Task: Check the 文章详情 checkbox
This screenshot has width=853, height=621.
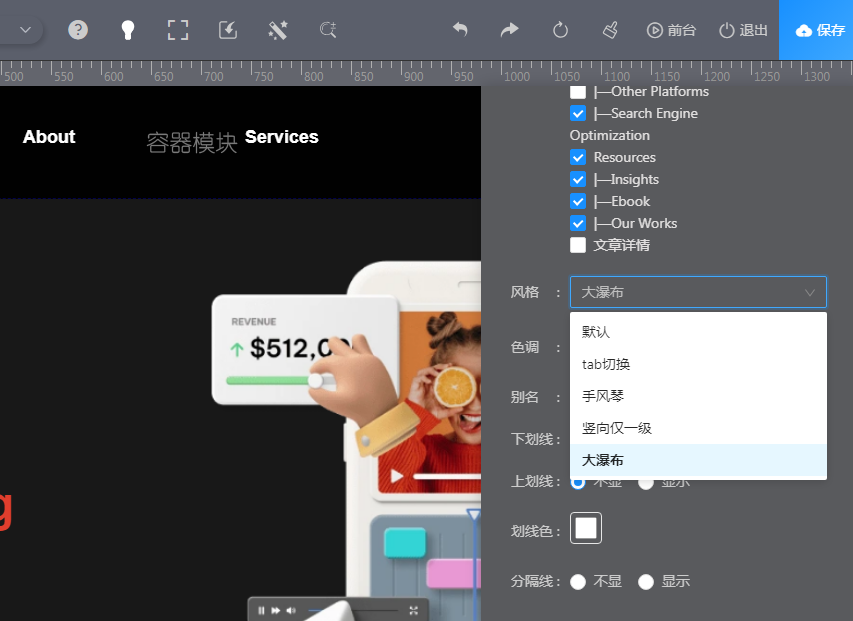Action: pos(578,245)
